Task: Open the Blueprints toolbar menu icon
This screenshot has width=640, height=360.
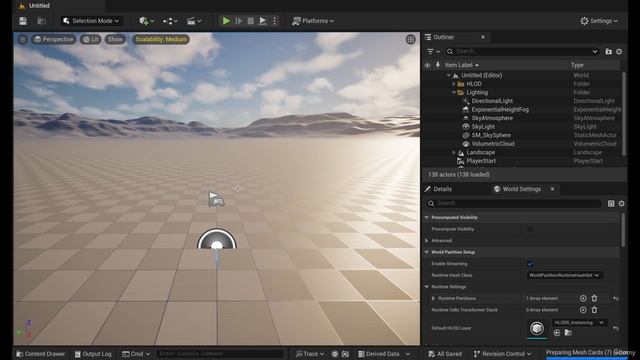Action: pyautogui.click(x=170, y=21)
